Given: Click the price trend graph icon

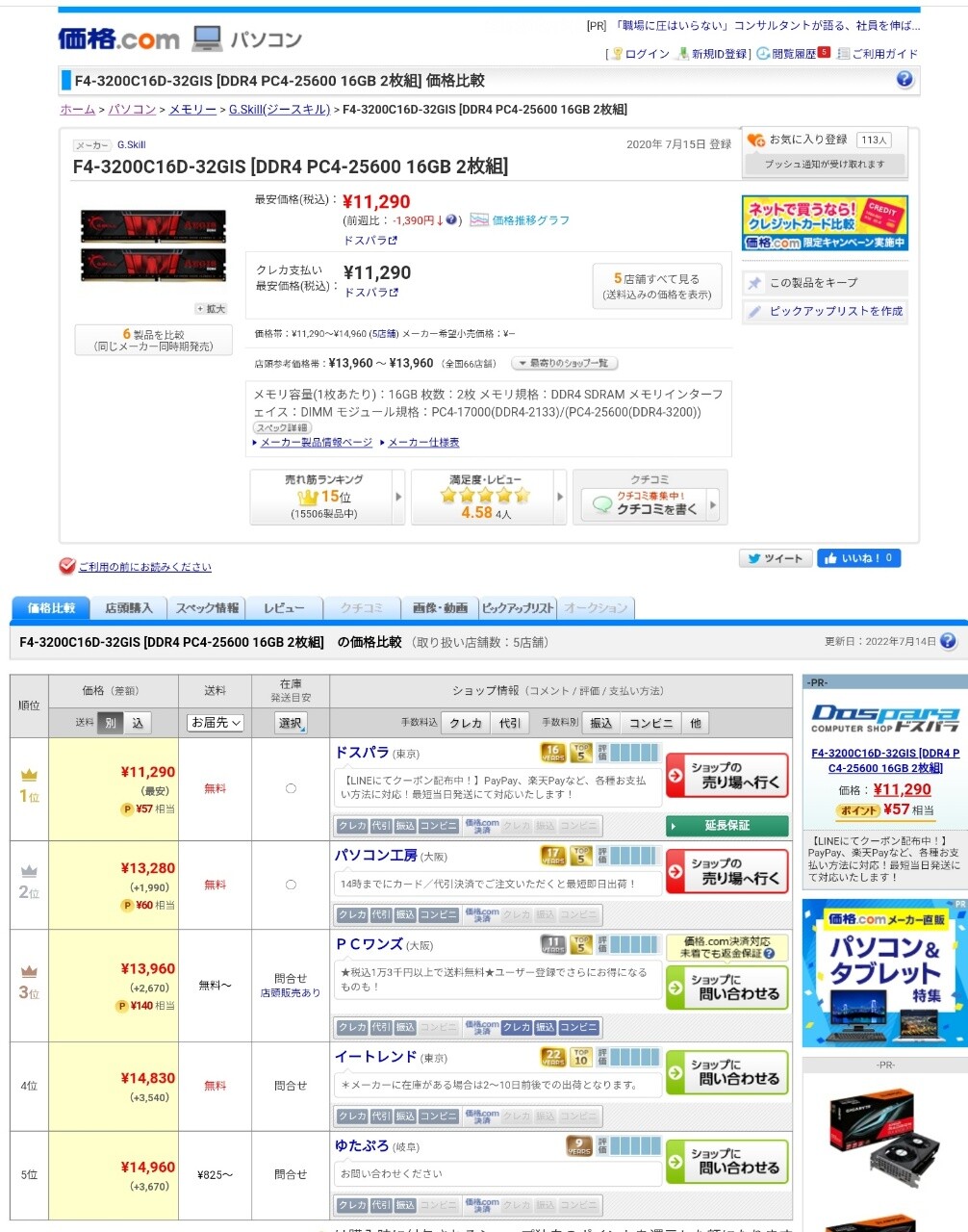Looking at the screenshot, I should coord(479,220).
